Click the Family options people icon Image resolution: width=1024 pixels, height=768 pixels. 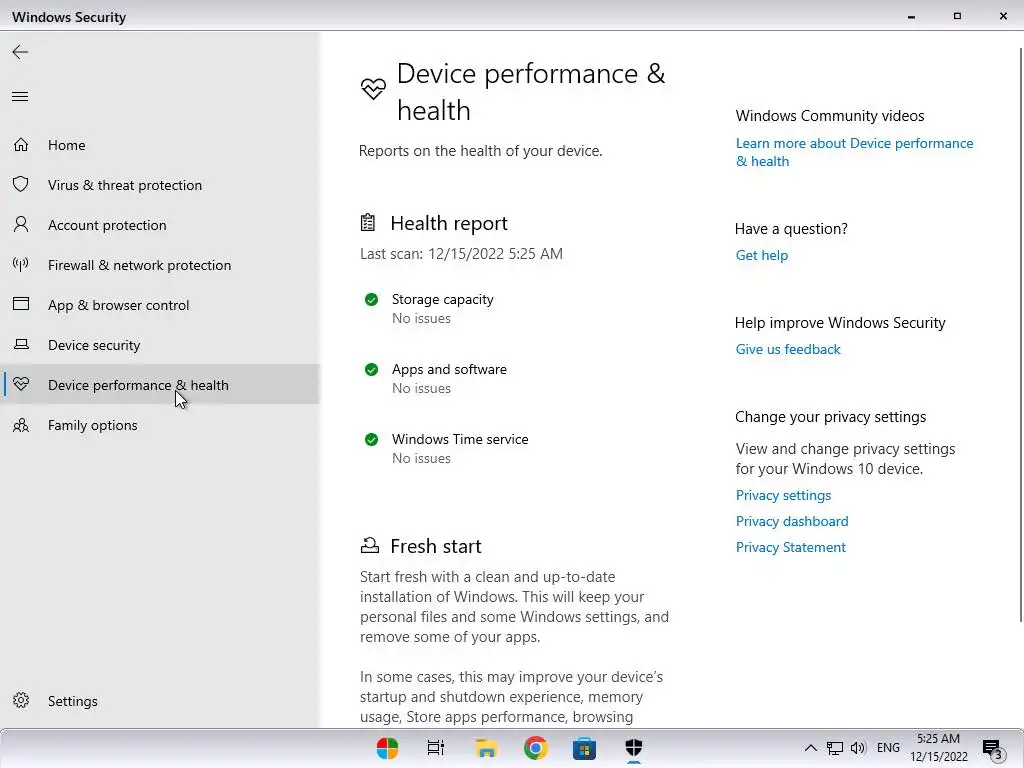[21, 425]
